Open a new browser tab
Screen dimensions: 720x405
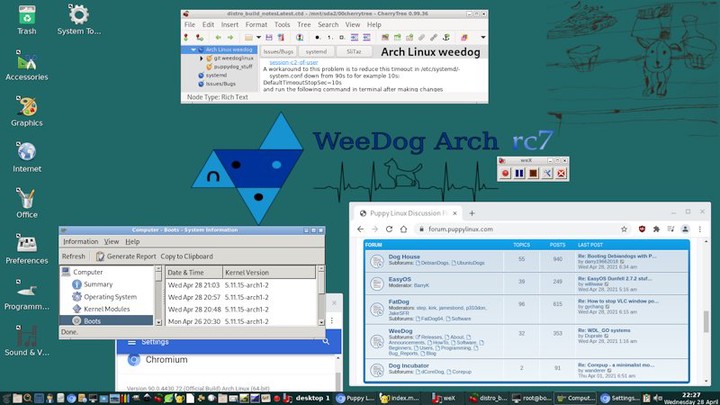coord(472,213)
